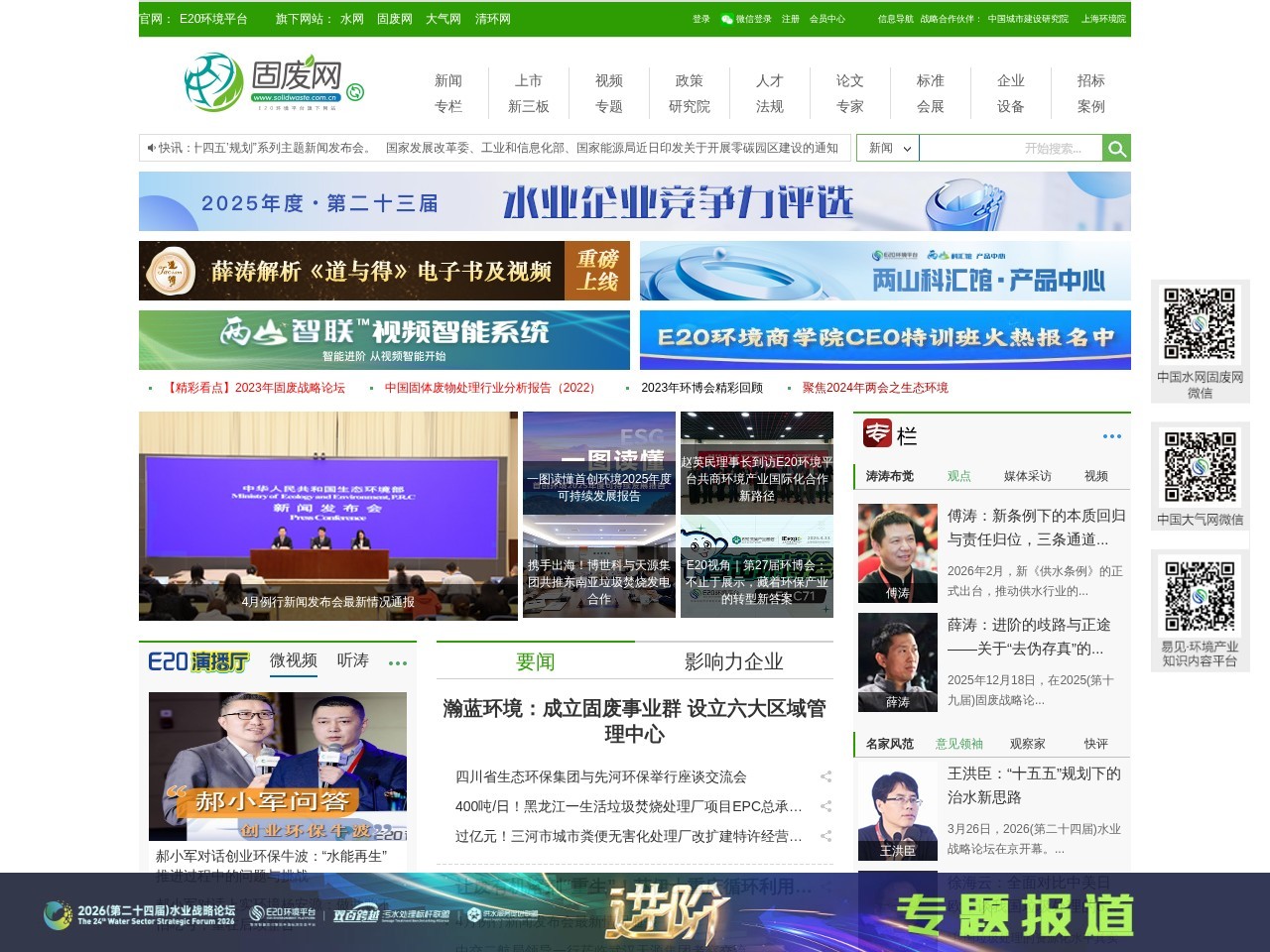Open 一图读懂首创环境2025年度 thumbnail

pyautogui.click(x=599, y=463)
